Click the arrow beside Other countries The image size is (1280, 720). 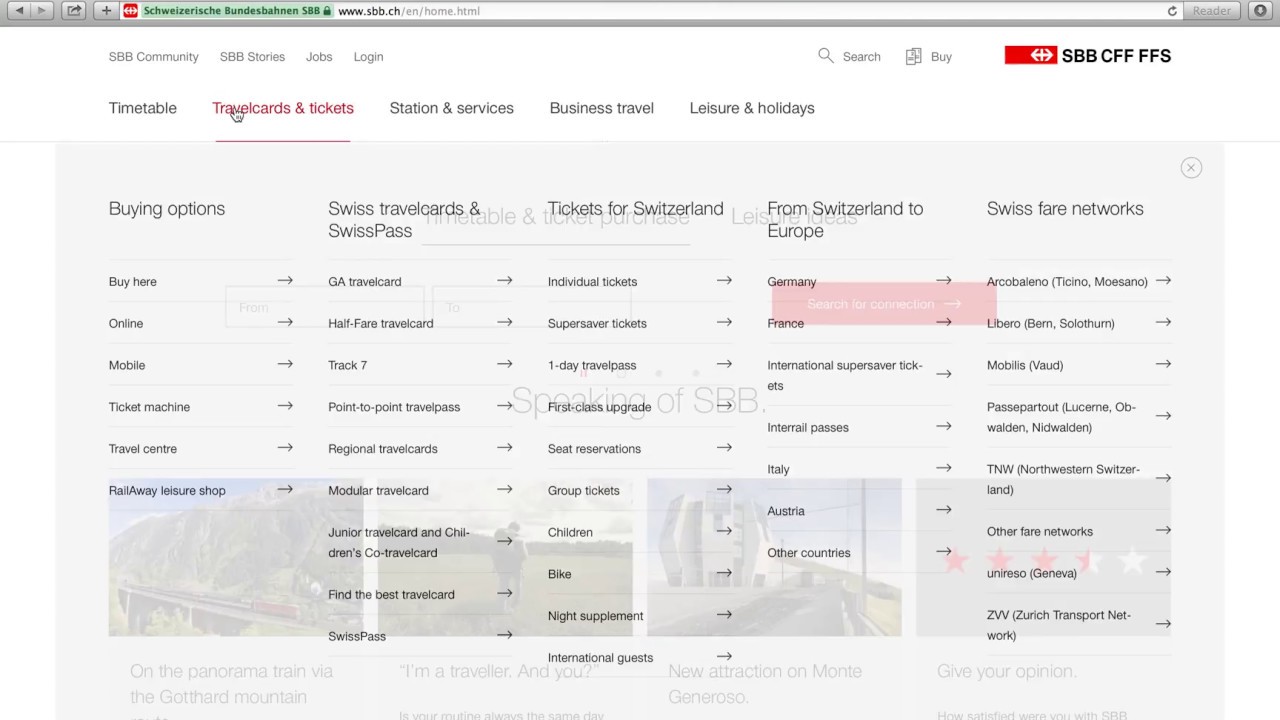(x=943, y=551)
